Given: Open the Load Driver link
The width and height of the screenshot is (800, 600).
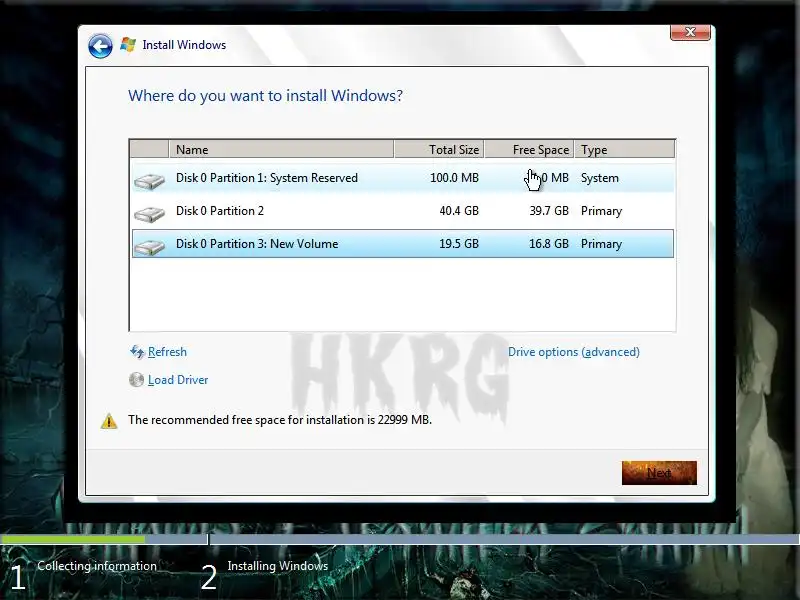Looking at the screenshot, I should coord(178,380).
